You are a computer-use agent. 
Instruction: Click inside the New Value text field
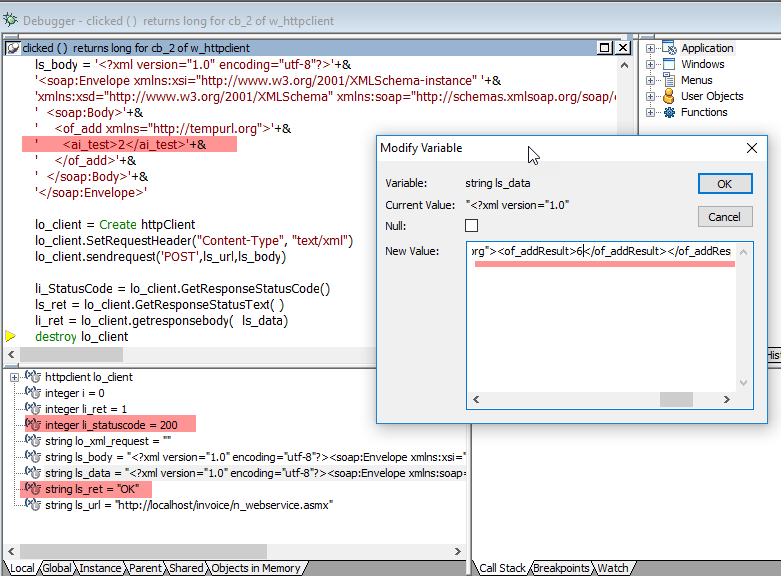tap(600, 320)
